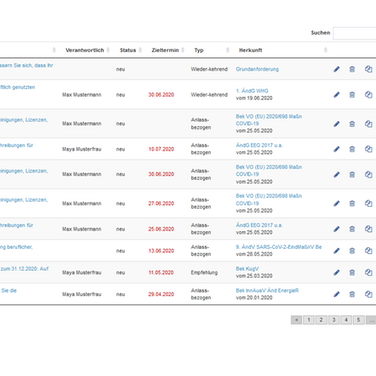The height and width of the screenshot is (376, 376).
Task: Copy the Grundanforderung row with duplicate icon
Action: tap(368, 69)
